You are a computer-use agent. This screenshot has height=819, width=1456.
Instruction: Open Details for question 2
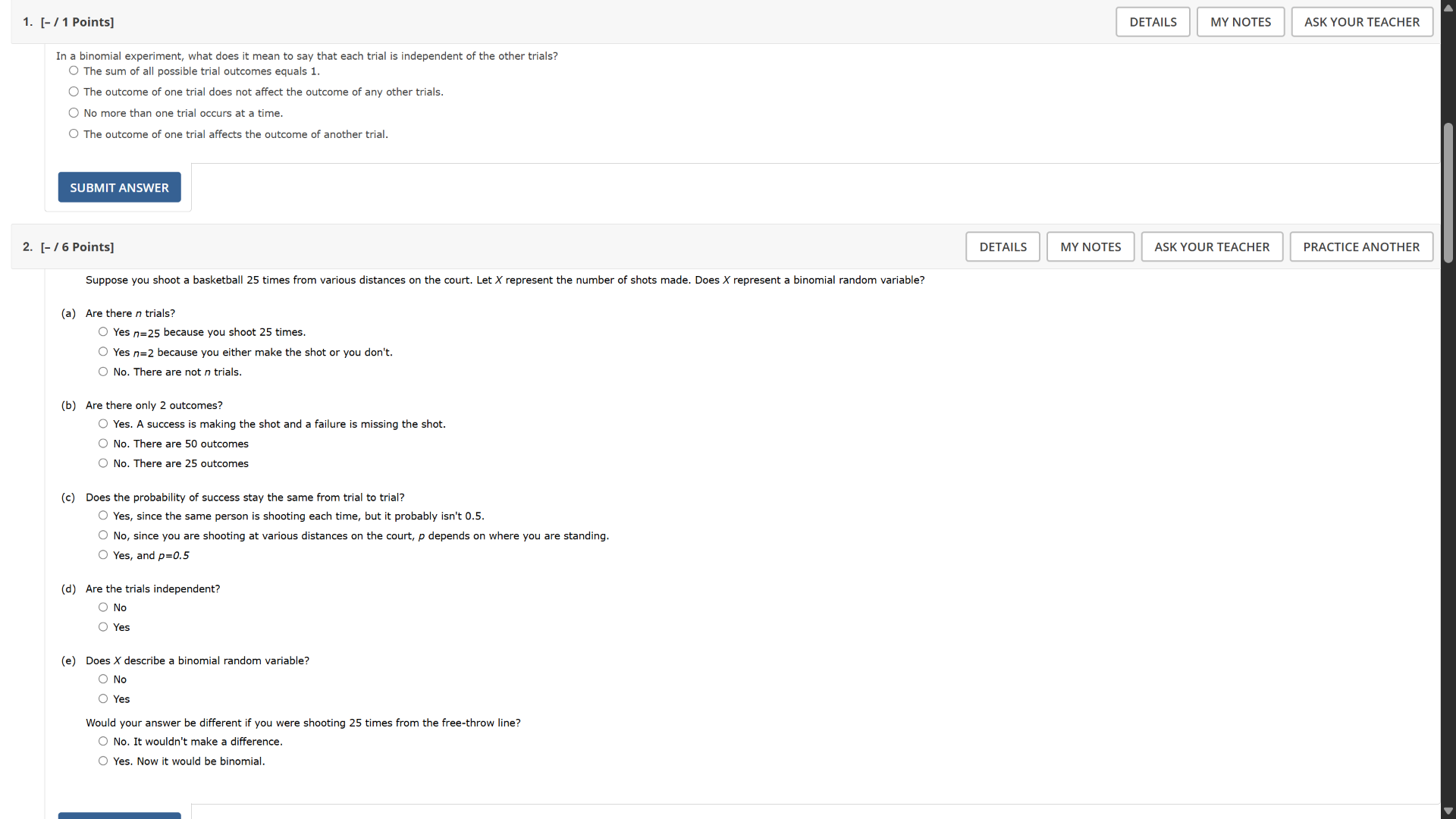[x=1003, y=247]
